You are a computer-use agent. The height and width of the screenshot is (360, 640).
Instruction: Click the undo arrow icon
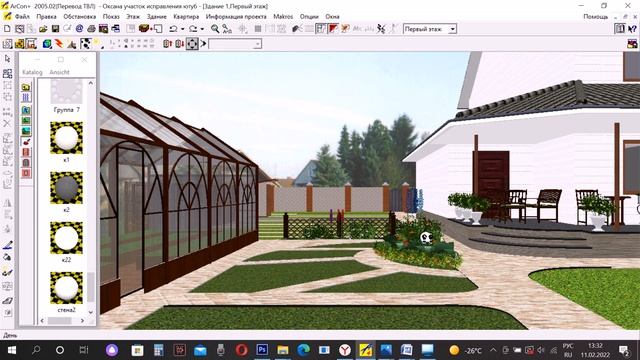173,29
